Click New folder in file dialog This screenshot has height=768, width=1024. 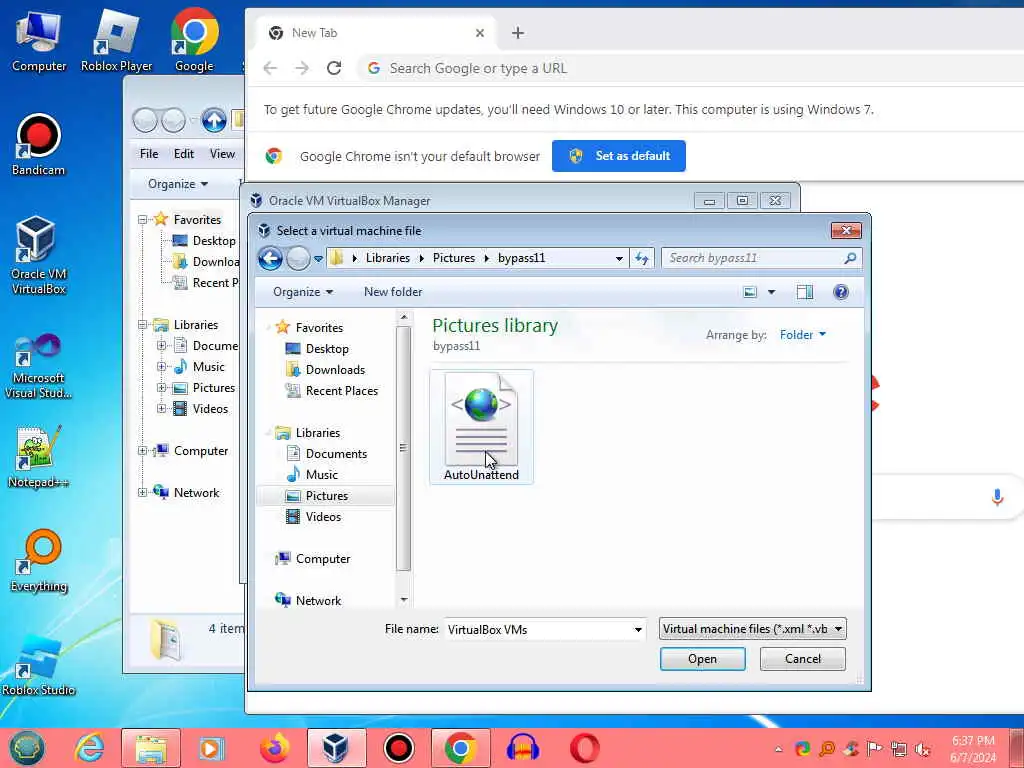coord(393,292)
